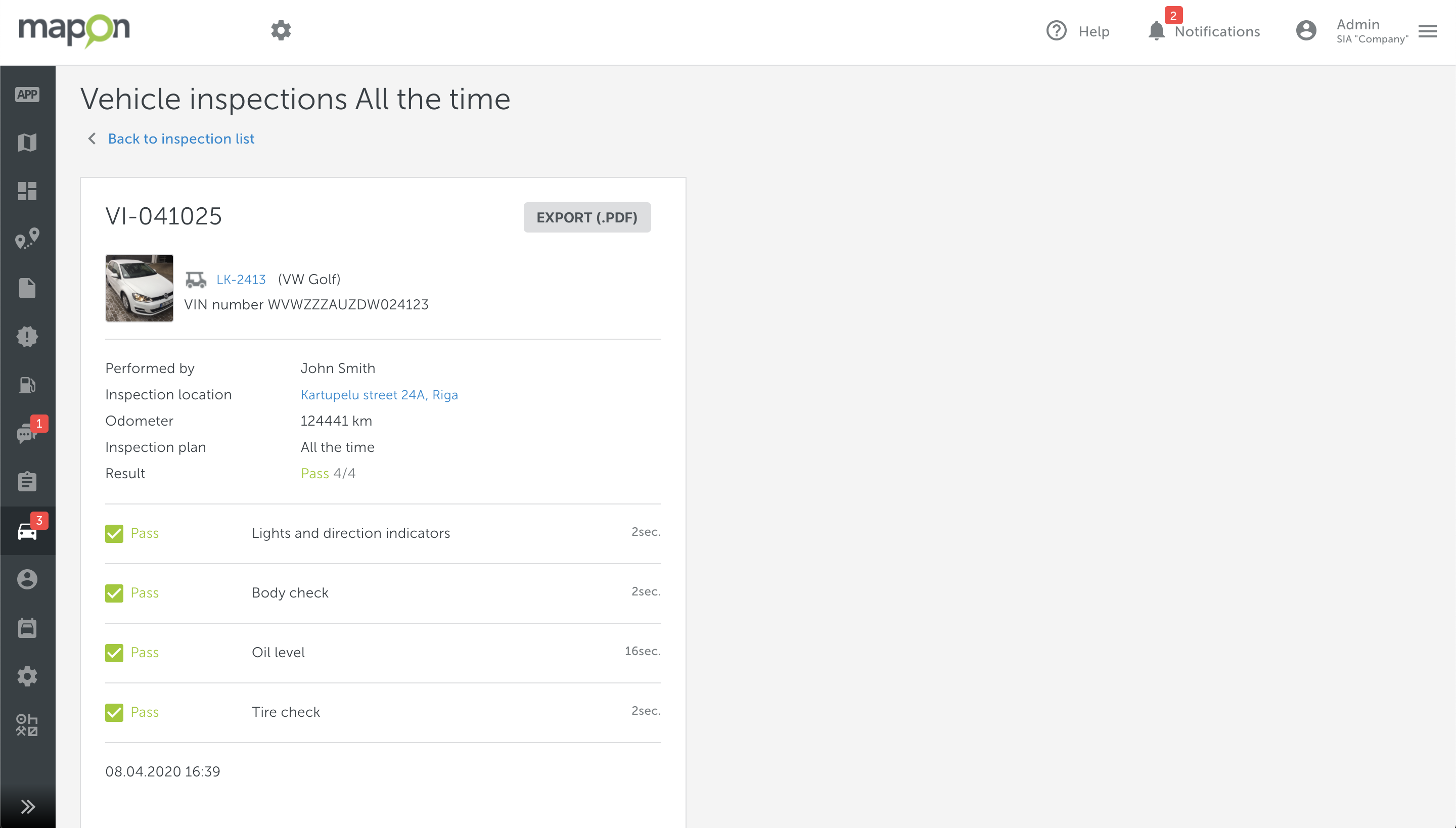Select the settings gear sidebar icon

27,675
